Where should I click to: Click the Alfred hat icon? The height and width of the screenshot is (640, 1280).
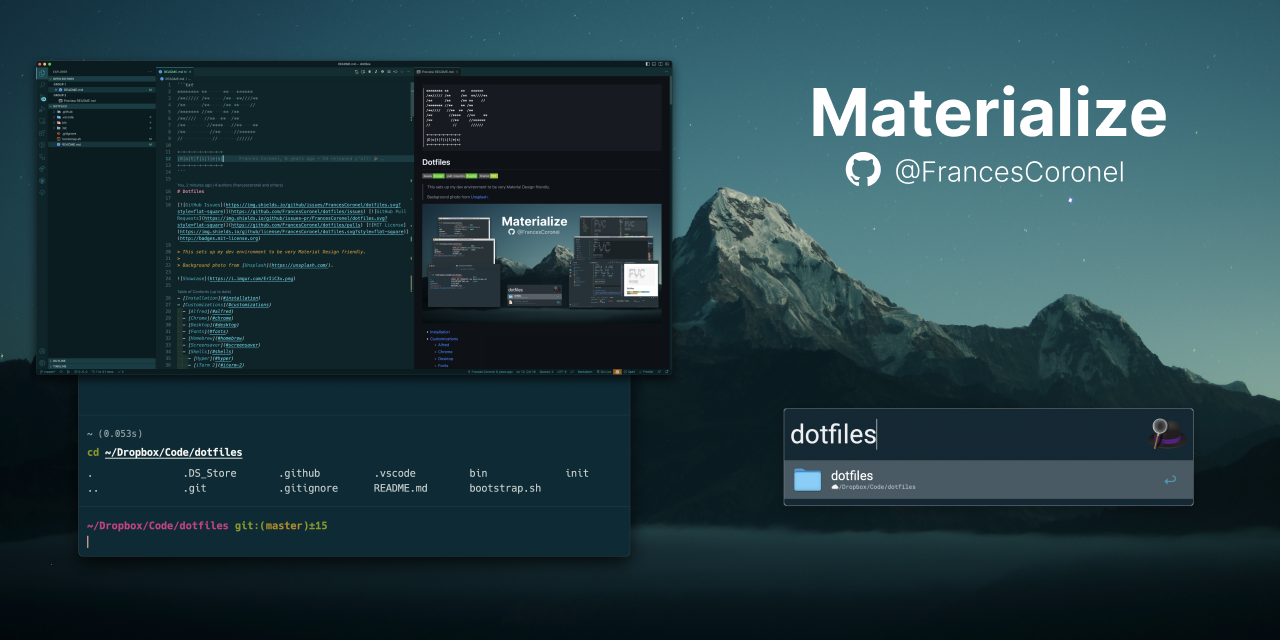point(1166,433)
